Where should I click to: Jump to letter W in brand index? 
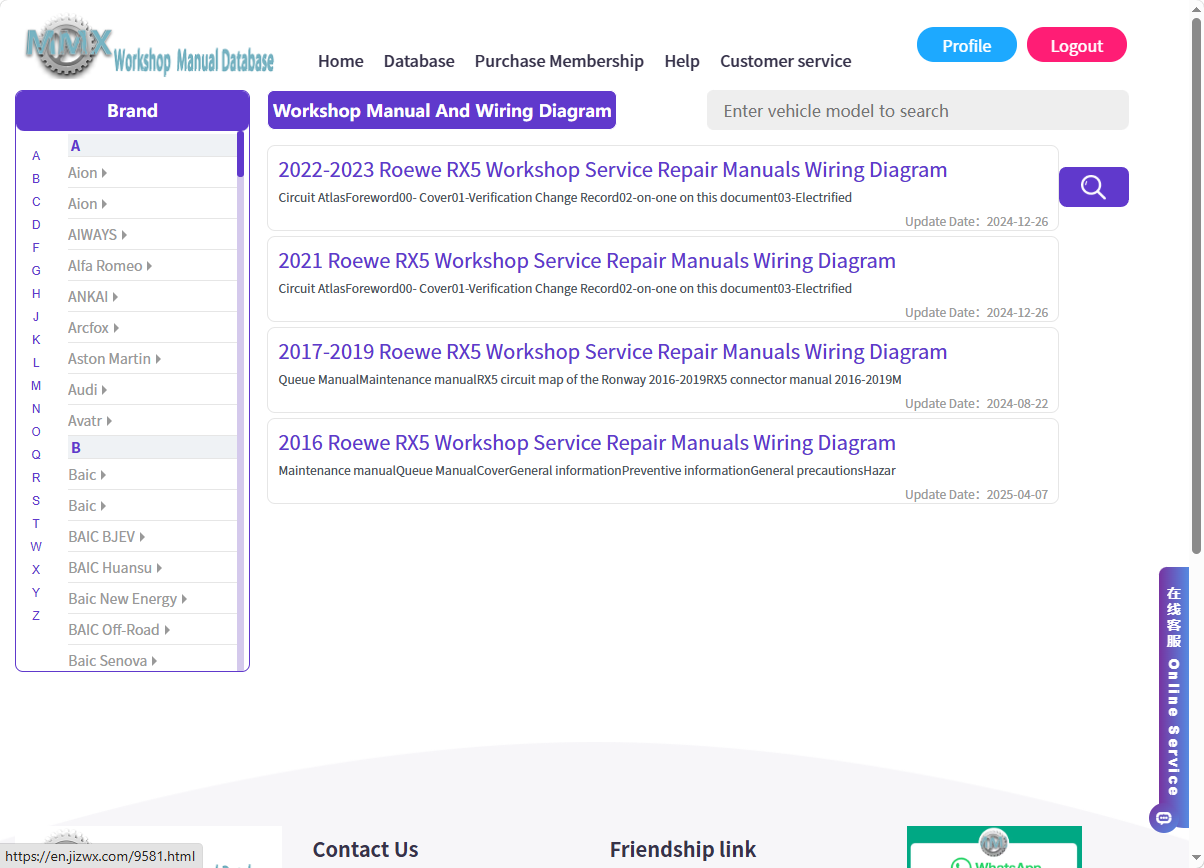tap(36, 547)
